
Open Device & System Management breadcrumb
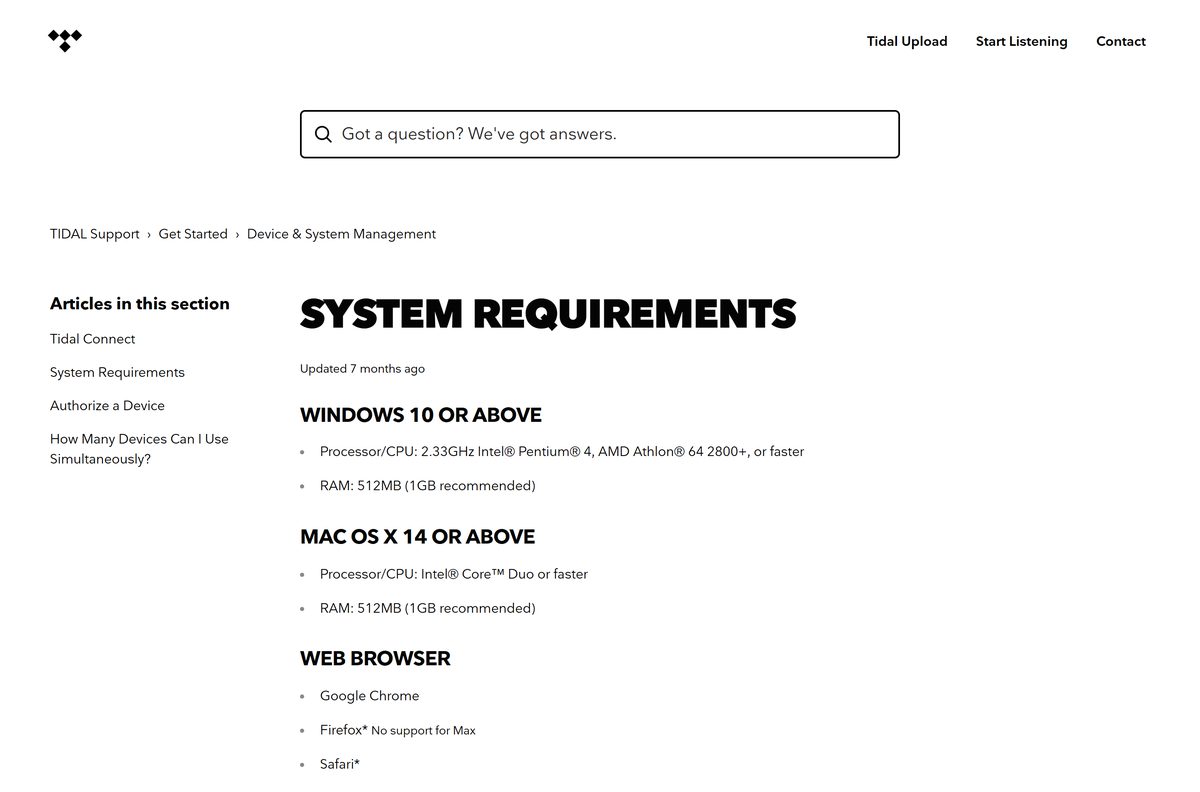341,234
